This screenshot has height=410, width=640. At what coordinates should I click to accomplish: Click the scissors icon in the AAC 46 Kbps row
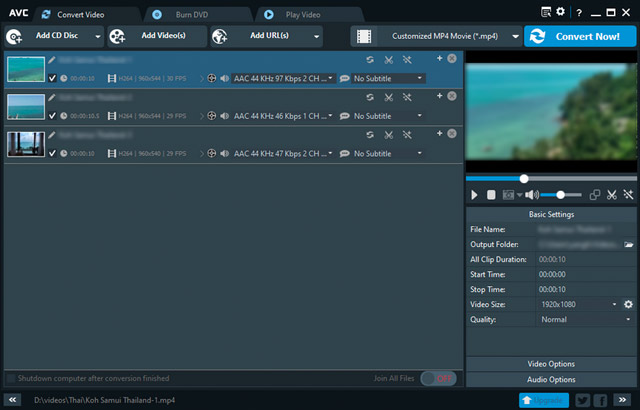point(389,98)
